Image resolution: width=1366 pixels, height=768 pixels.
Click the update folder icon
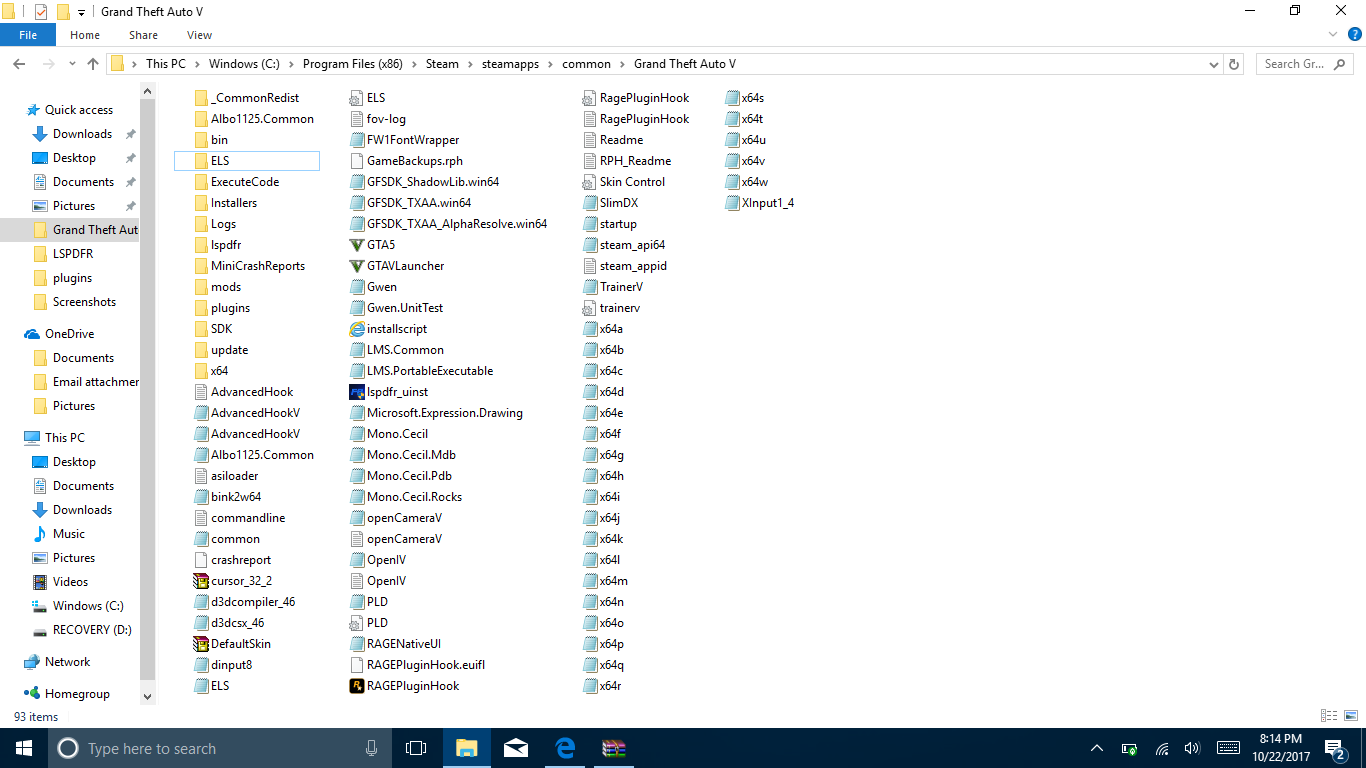point(201,350)
